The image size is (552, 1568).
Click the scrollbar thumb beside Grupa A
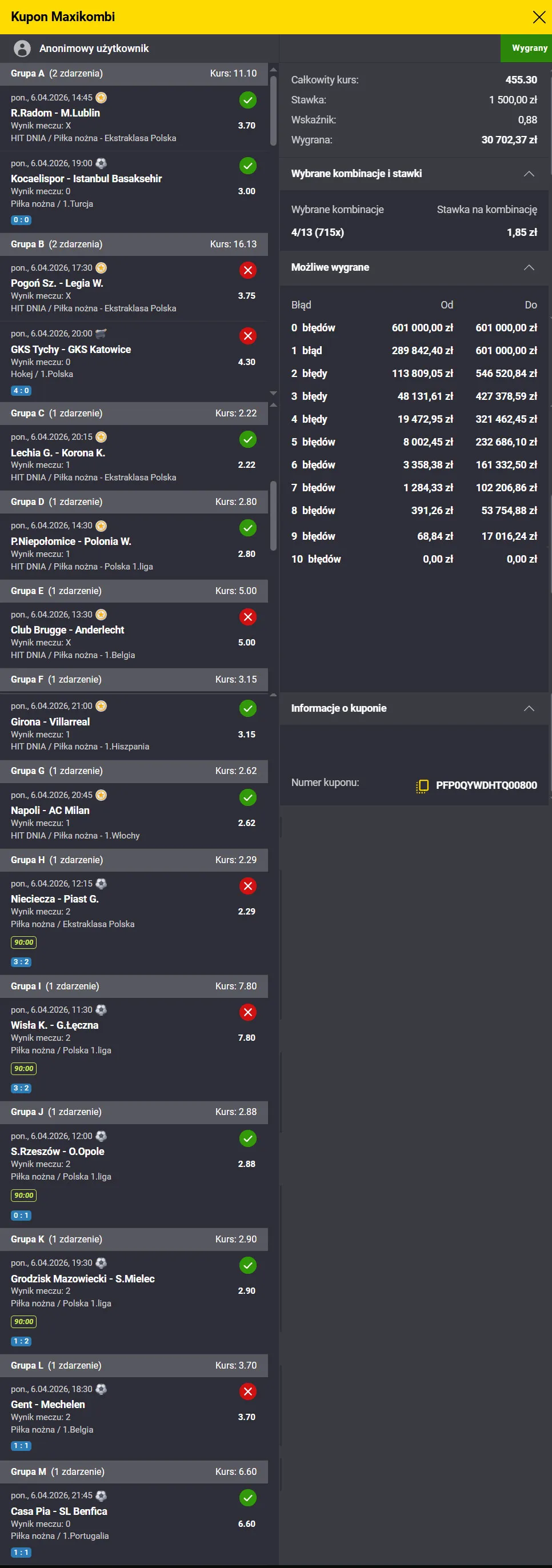coord(273,110)
